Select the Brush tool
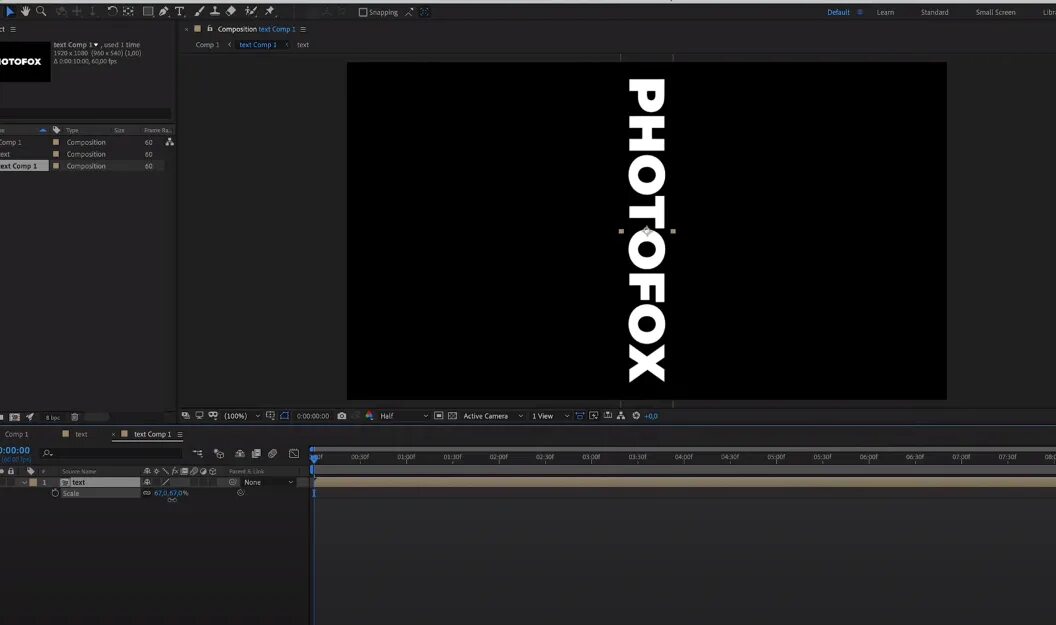1056x625 pixels. click(199, 11)
